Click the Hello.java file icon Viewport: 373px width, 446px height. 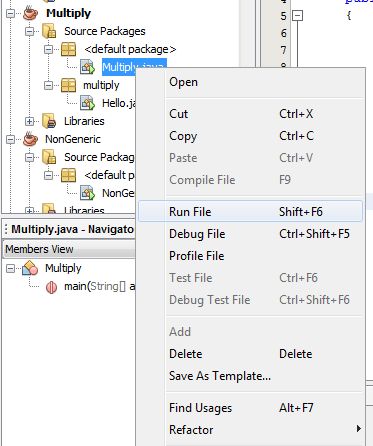point(87,103)
